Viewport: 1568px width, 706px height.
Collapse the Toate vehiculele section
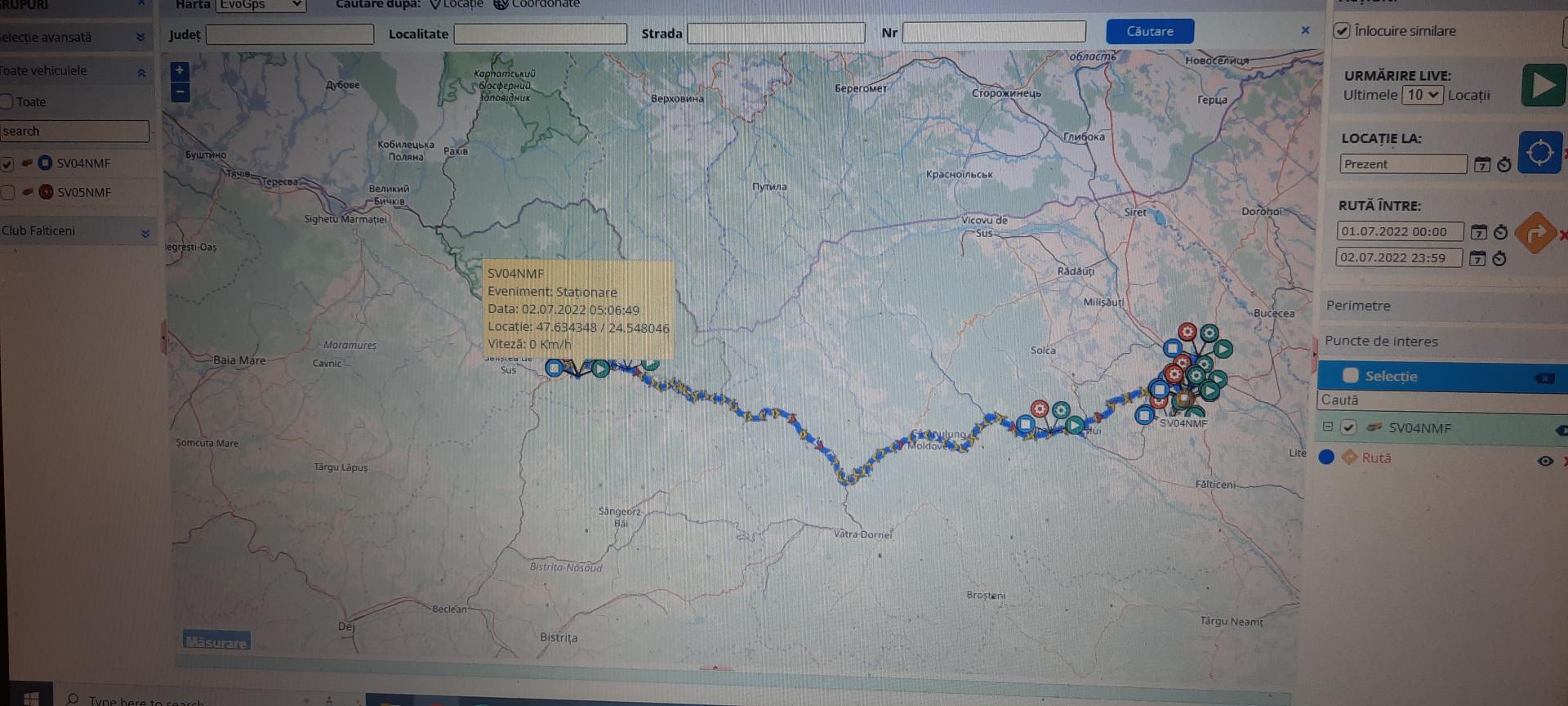click(x=141, y=72)
